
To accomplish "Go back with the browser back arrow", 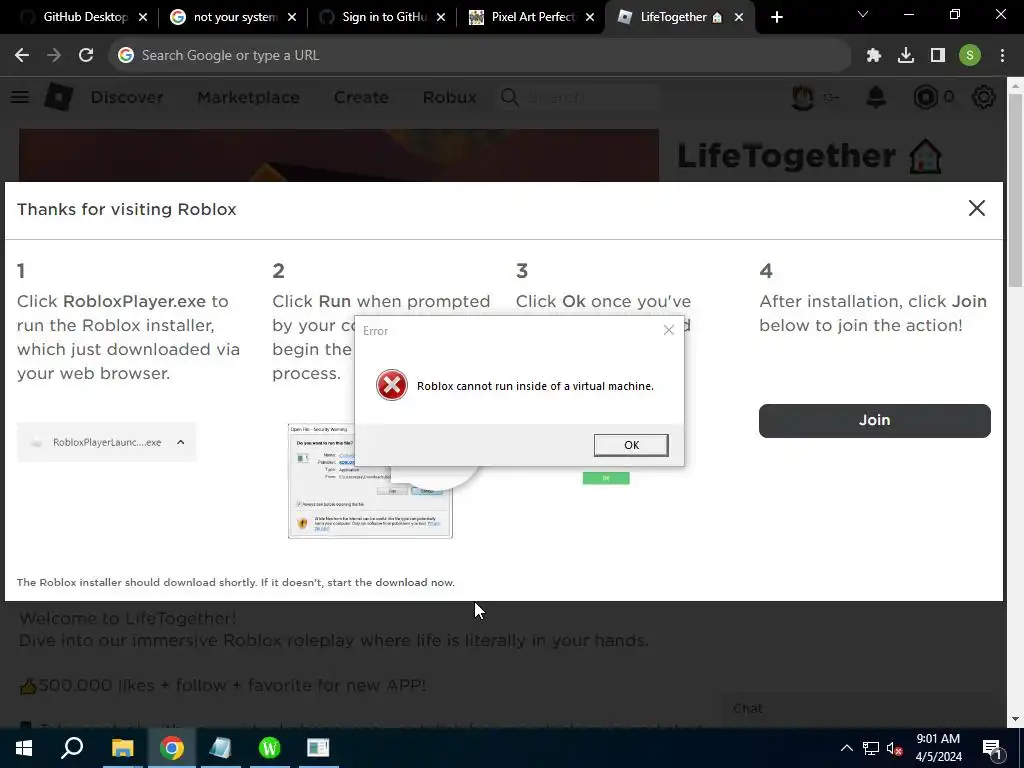I will 22,56.
